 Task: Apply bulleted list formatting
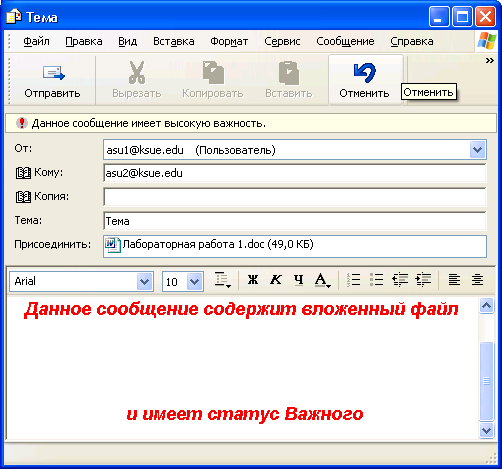(376, 279)
